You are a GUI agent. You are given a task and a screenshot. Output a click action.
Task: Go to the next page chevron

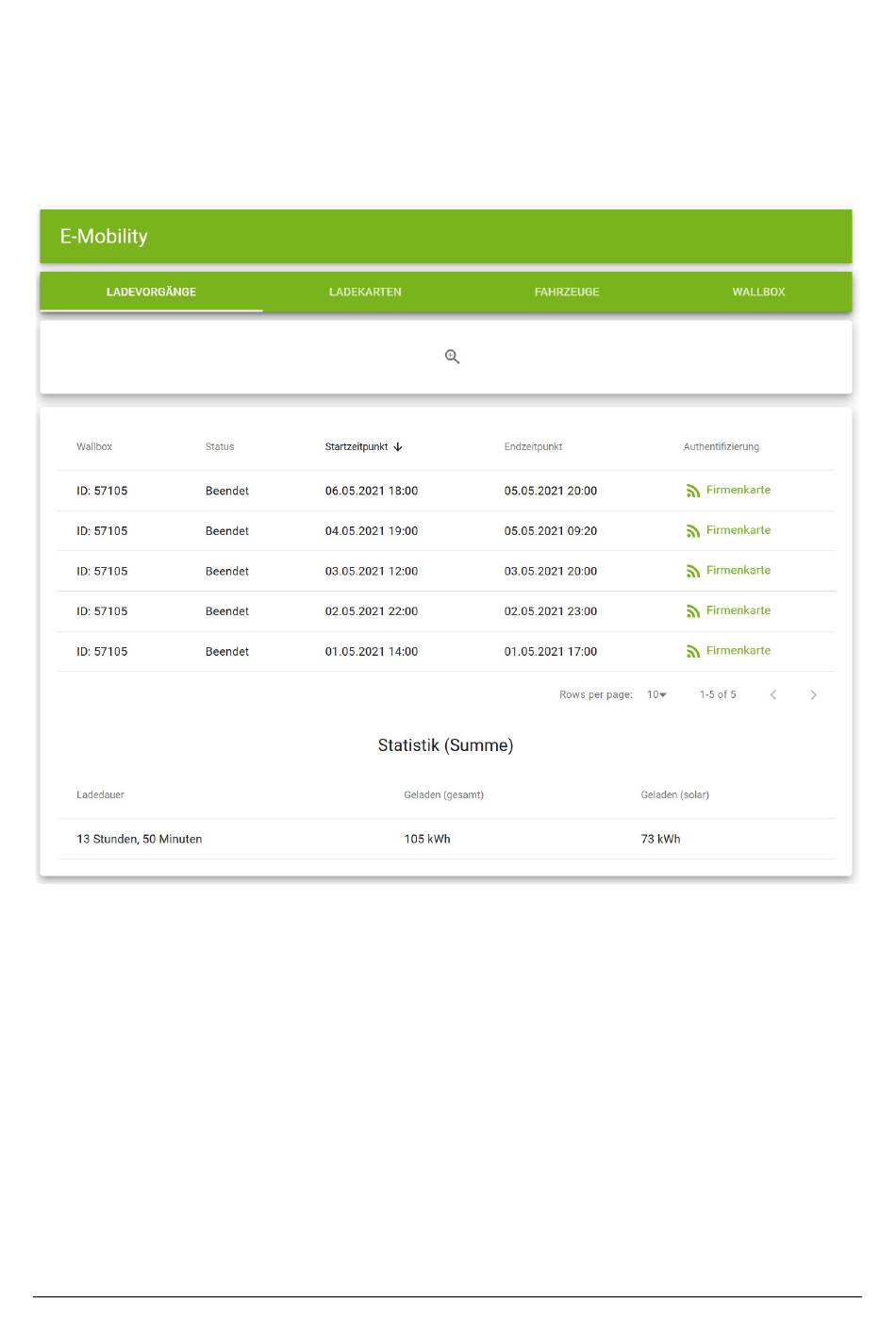click(813, 695)
